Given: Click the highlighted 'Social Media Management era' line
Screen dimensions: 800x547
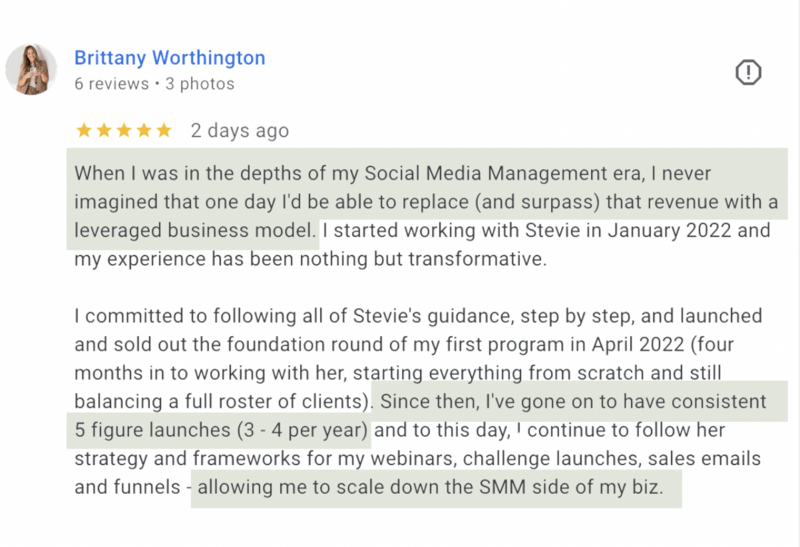Looking at the screenshot, I should 392,173.
